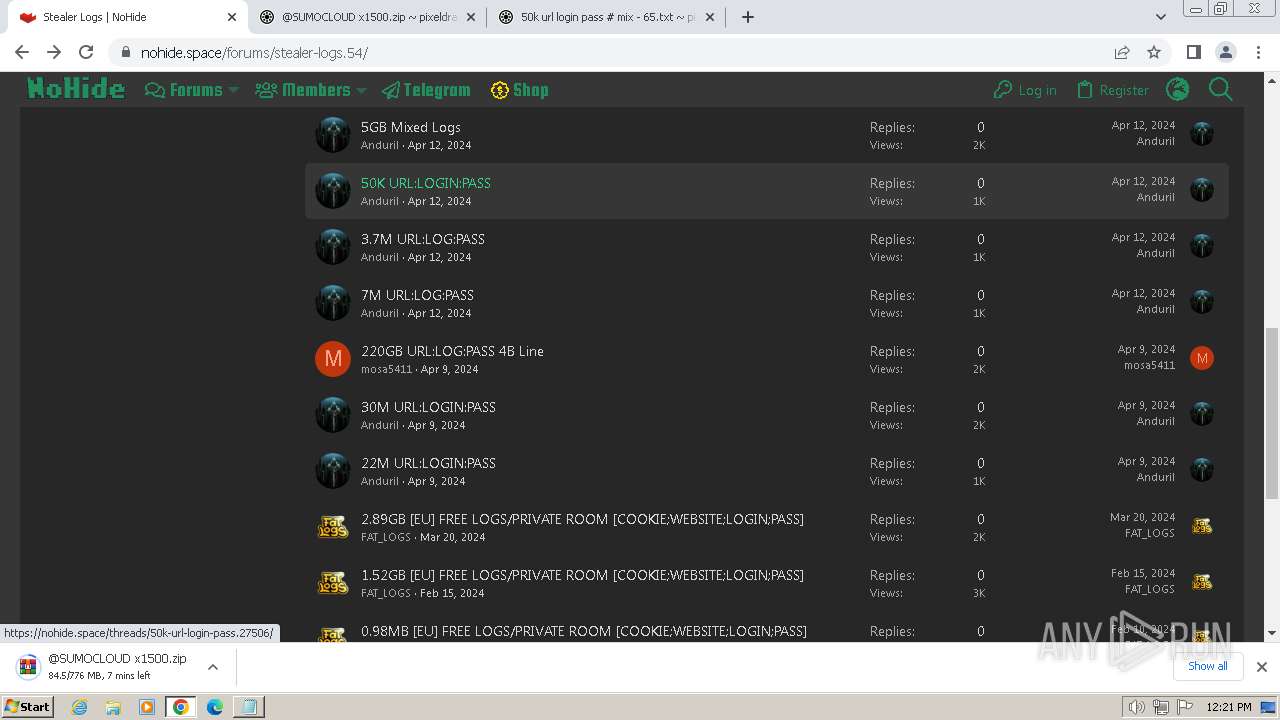Open thread 220GB URL:LOG:PASS 4B Line

tap(452, 351)
